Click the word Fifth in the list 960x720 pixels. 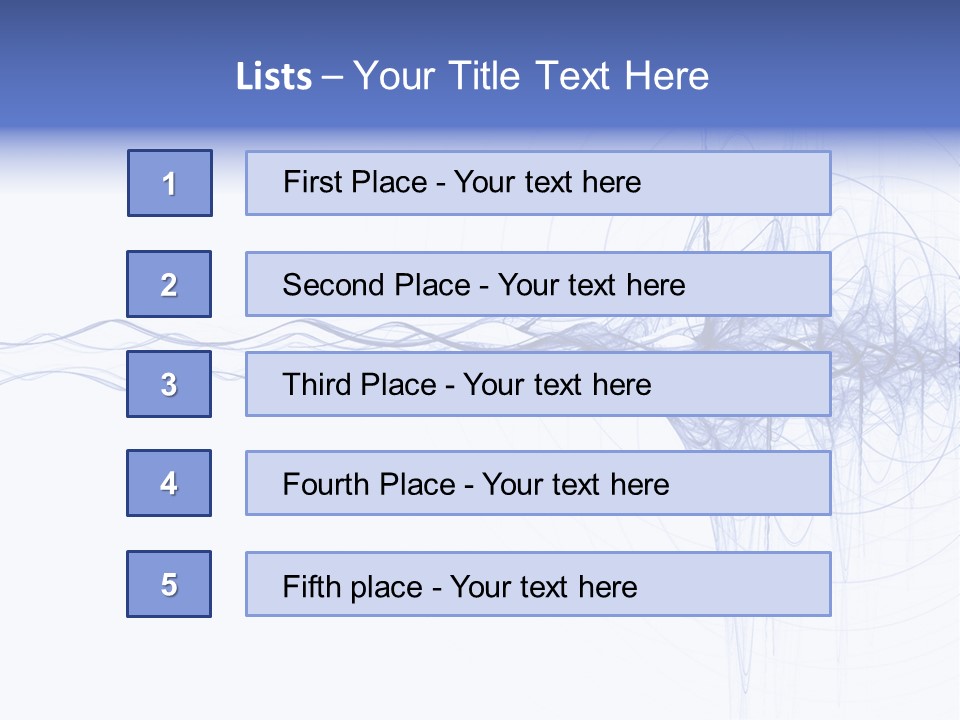(x=311, y=586)
